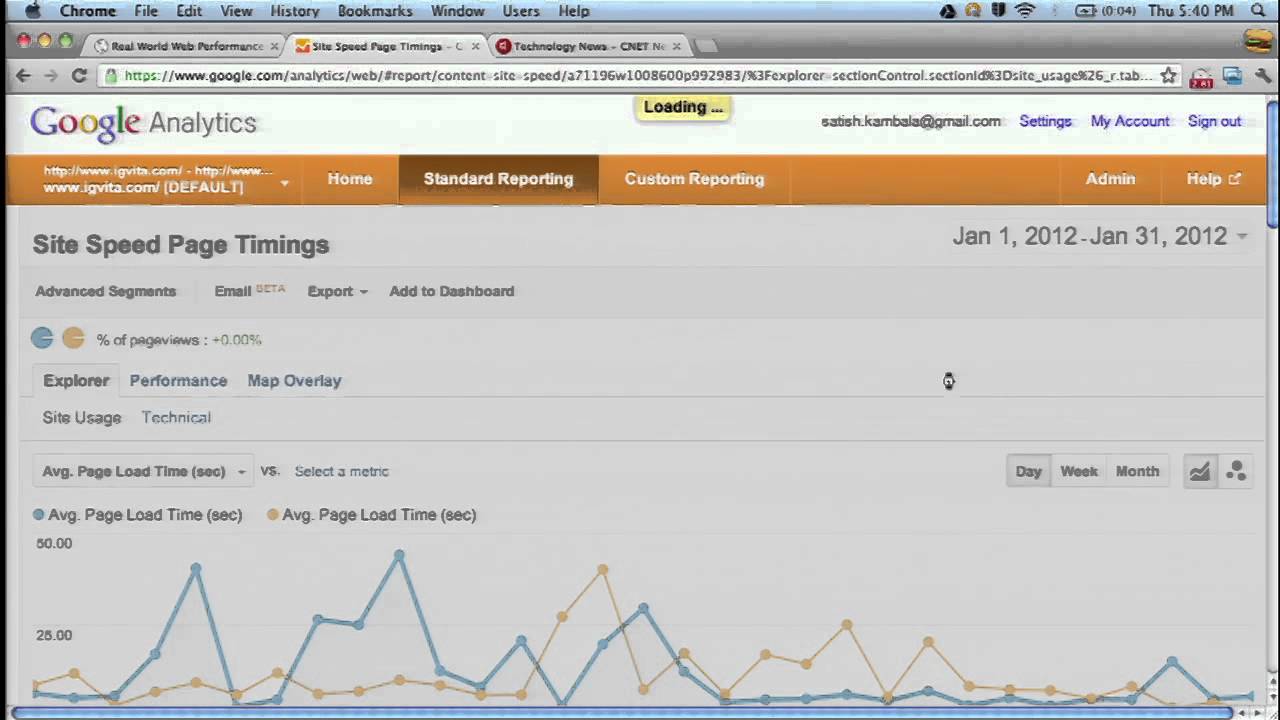Click Sign out
The image size is (1280, 720).
(1214, 121)
